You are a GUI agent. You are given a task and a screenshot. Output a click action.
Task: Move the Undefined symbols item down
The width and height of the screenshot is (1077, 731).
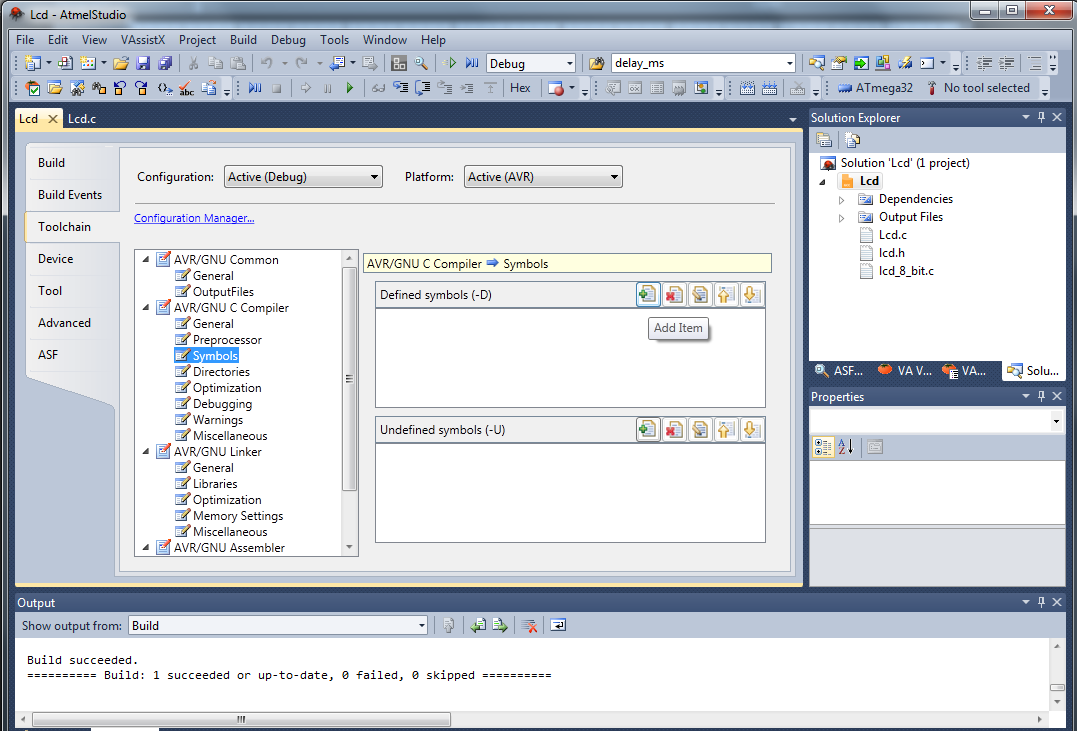pos(751,429)
